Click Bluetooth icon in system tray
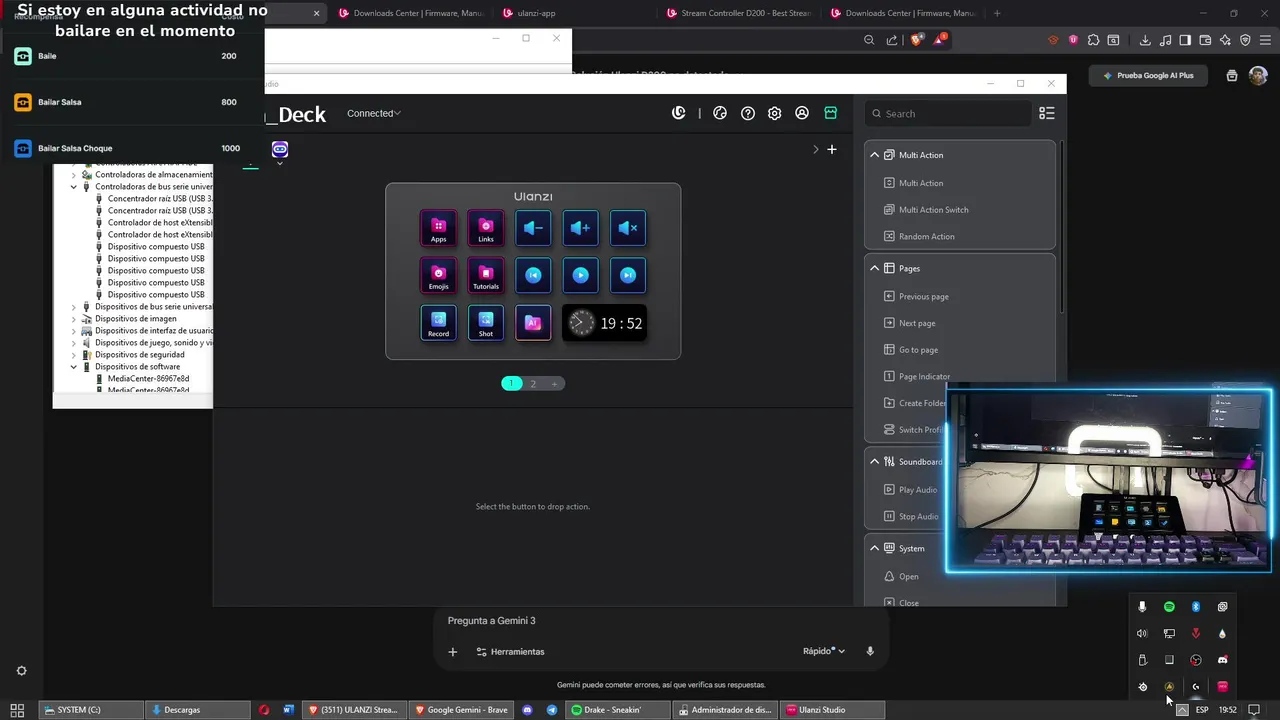The width and height of the screenshot is (1280, 720). coord(1196,607)
